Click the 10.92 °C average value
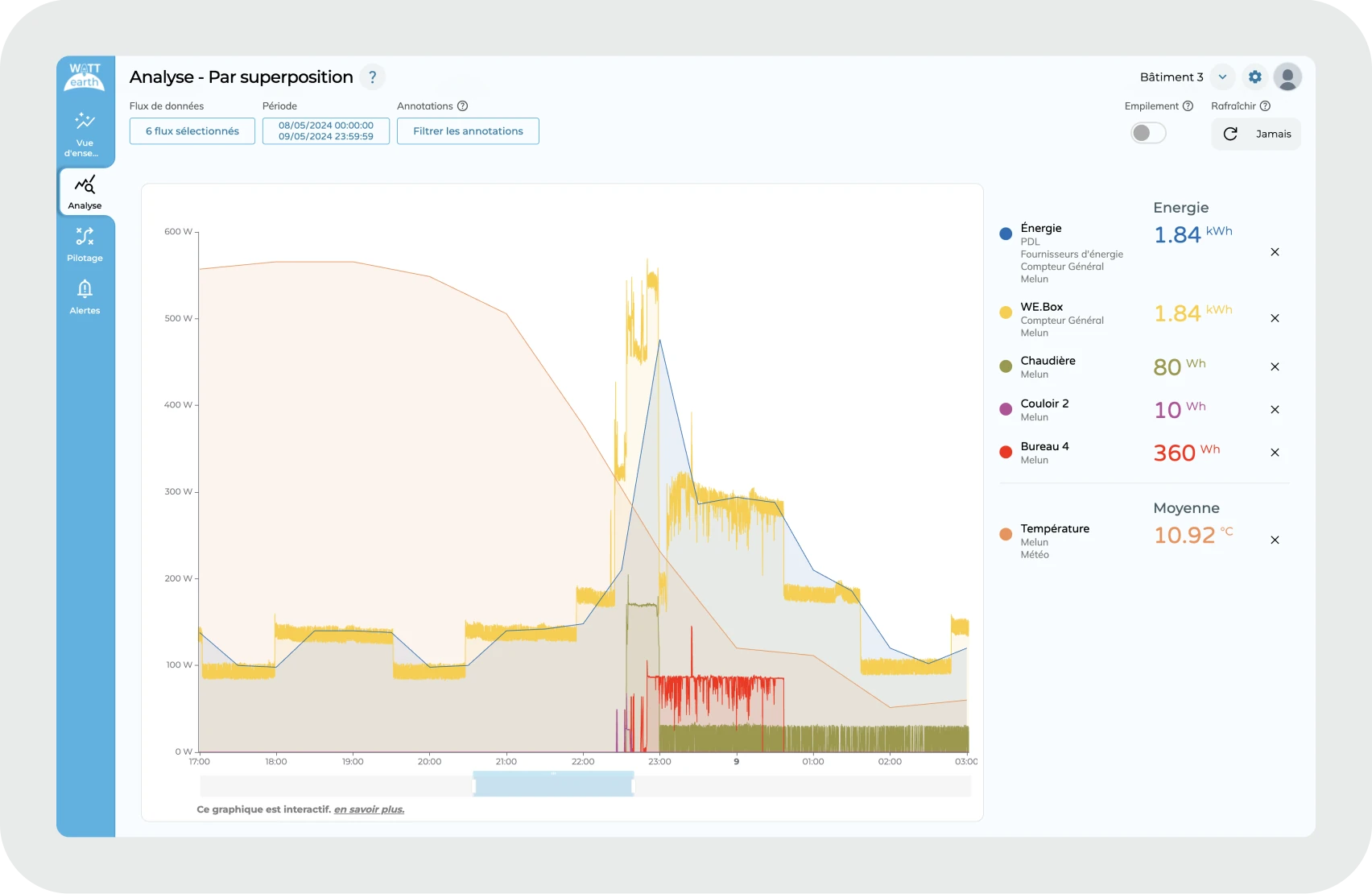Screen dimensions: 1372x894 pyautogui.click(x=1193, y=535)
